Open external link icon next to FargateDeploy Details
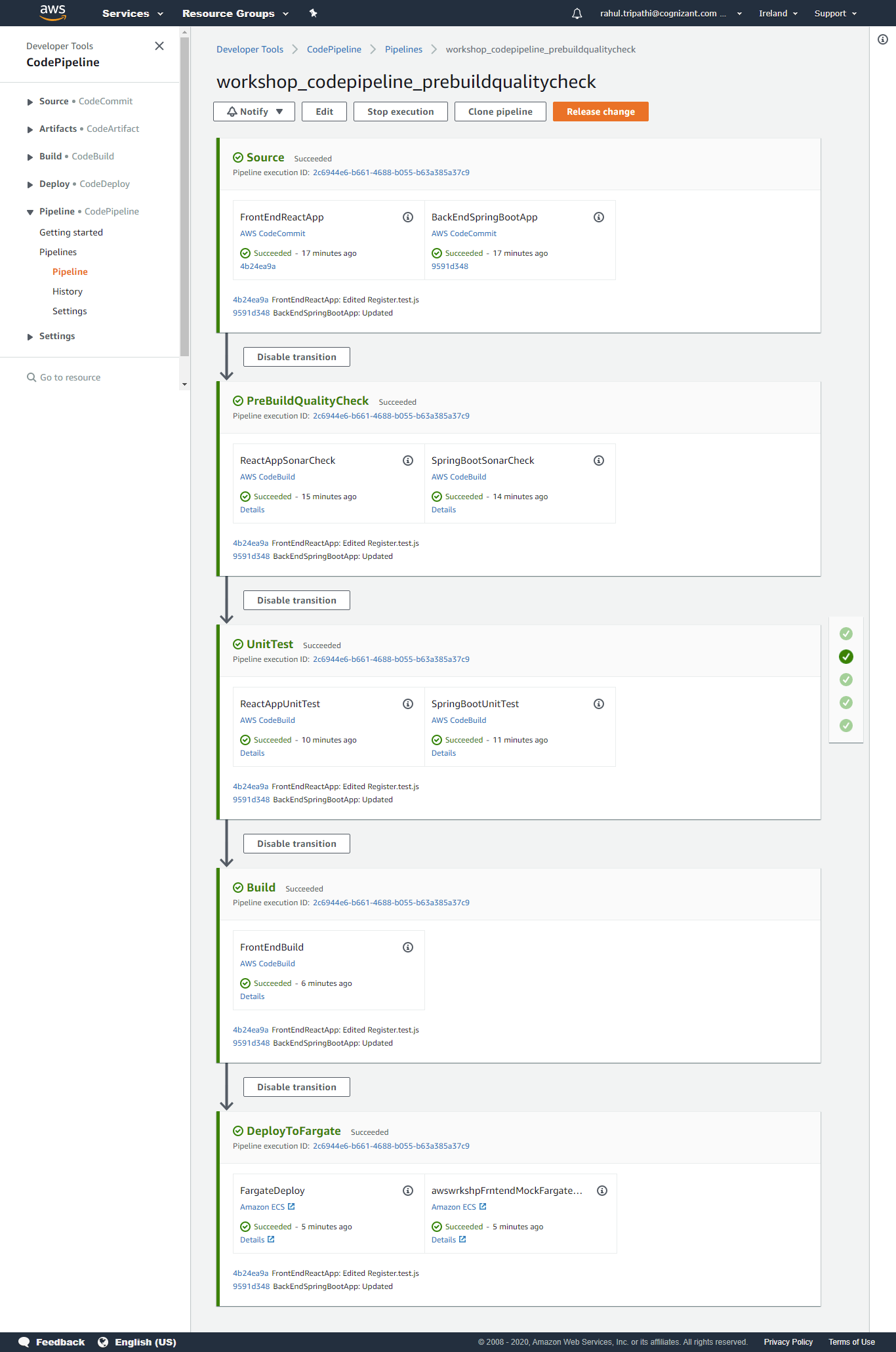The width and height of the screenshot is (896, 1352). [271, 1239]
